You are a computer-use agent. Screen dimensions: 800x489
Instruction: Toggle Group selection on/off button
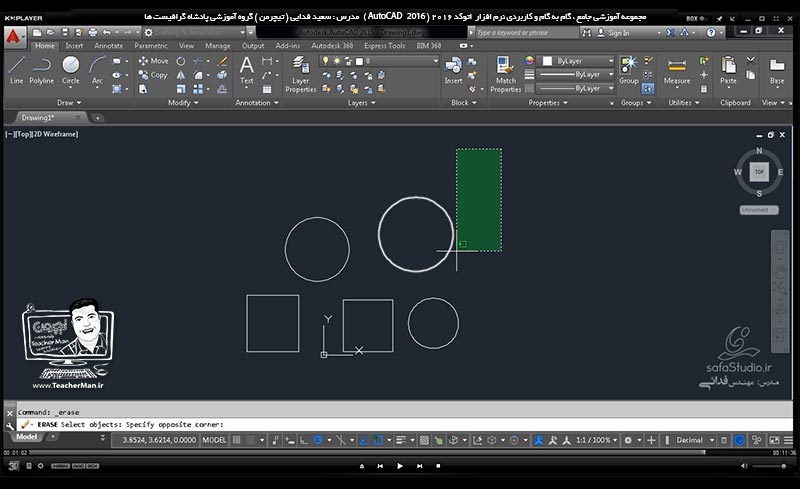(647, 89)
